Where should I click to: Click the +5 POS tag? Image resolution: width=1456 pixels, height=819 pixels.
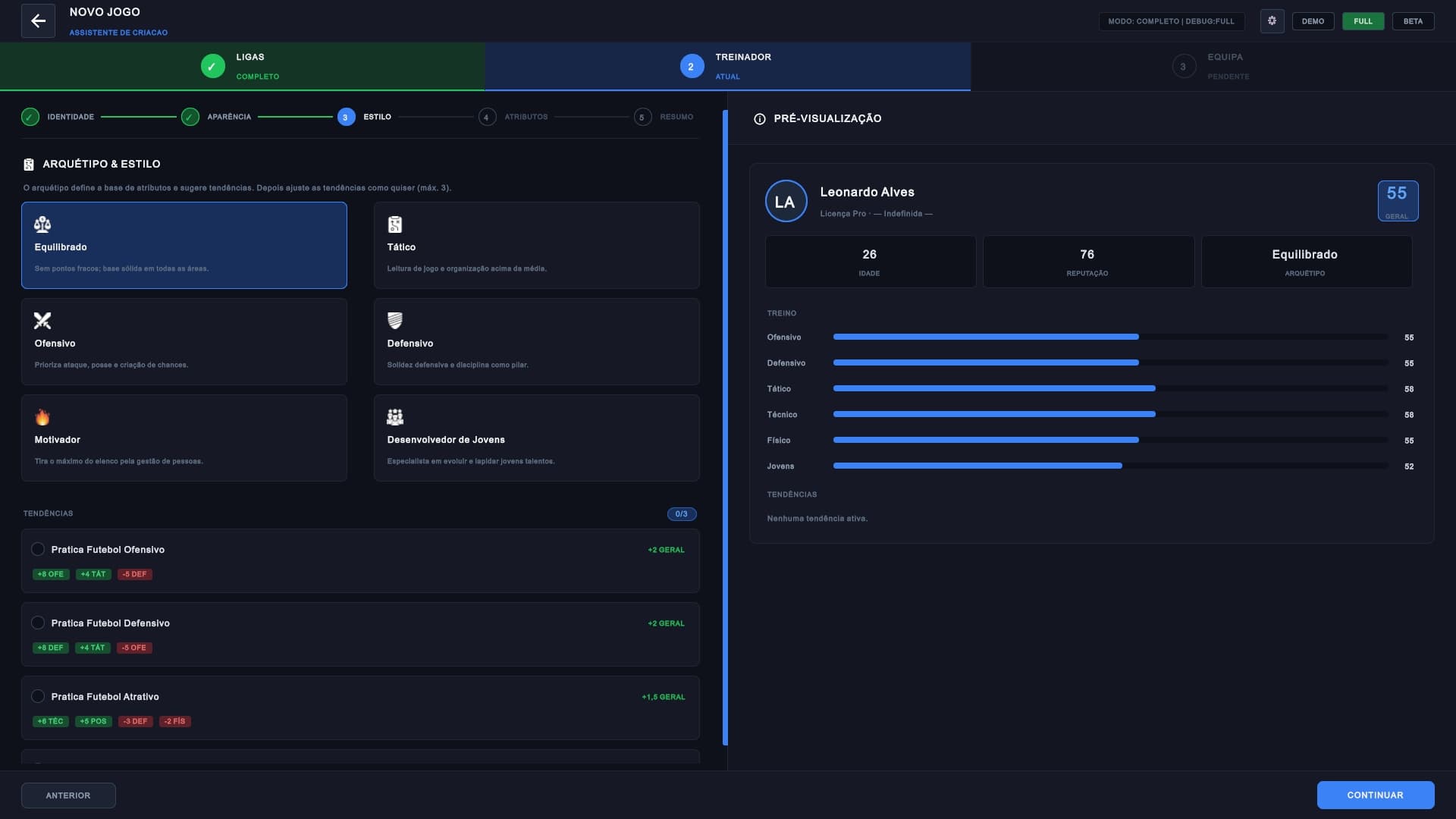pyautogui.click(x=93, y=721)
